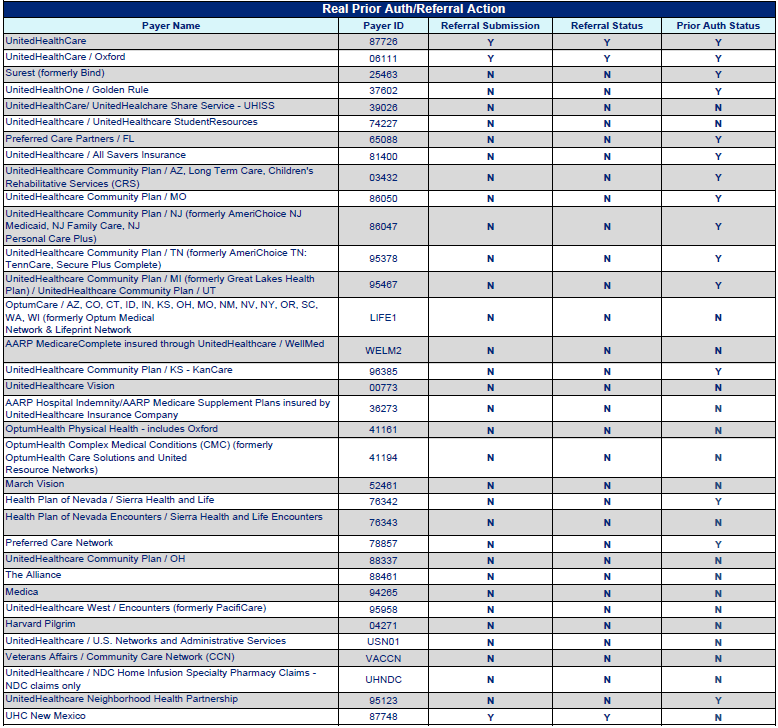Click Referral Status N for Medica row
Image resolution: width=778 pixels, height=728 pixels.
click(607, 594)
